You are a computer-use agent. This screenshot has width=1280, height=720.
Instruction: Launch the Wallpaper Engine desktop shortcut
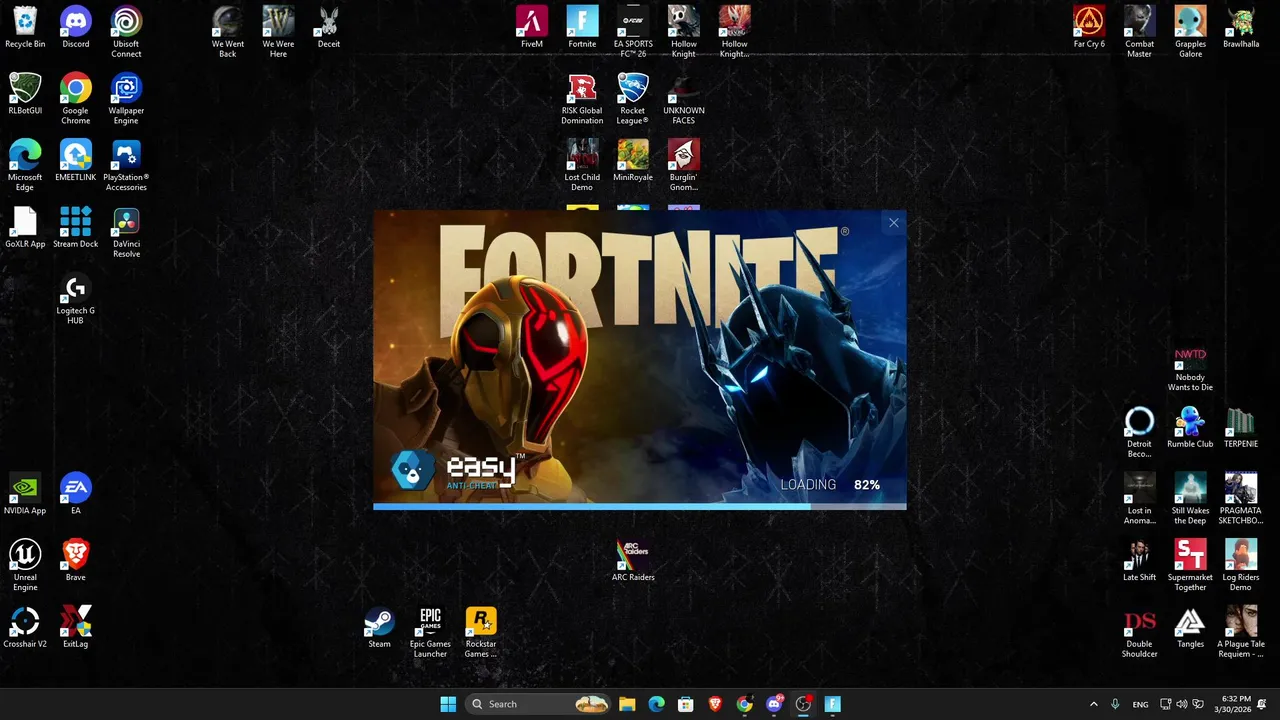(x=126, y=99)
